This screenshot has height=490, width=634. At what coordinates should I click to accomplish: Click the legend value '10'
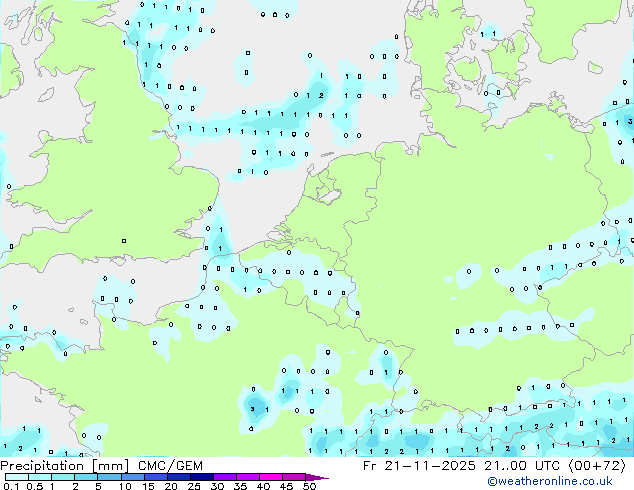(125, 486)
